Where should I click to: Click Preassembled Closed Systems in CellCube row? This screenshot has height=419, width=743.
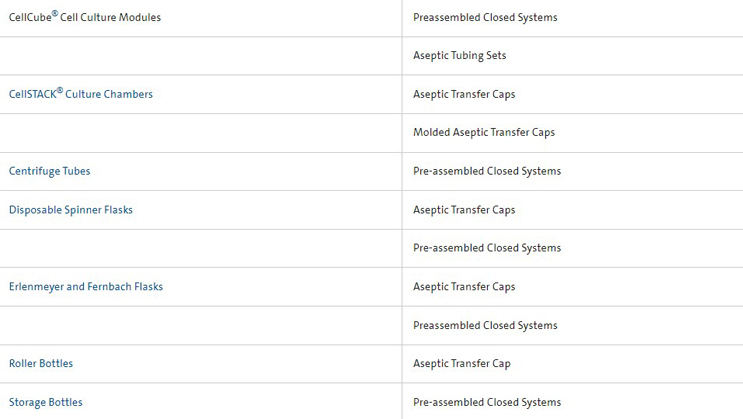point(485,18)
